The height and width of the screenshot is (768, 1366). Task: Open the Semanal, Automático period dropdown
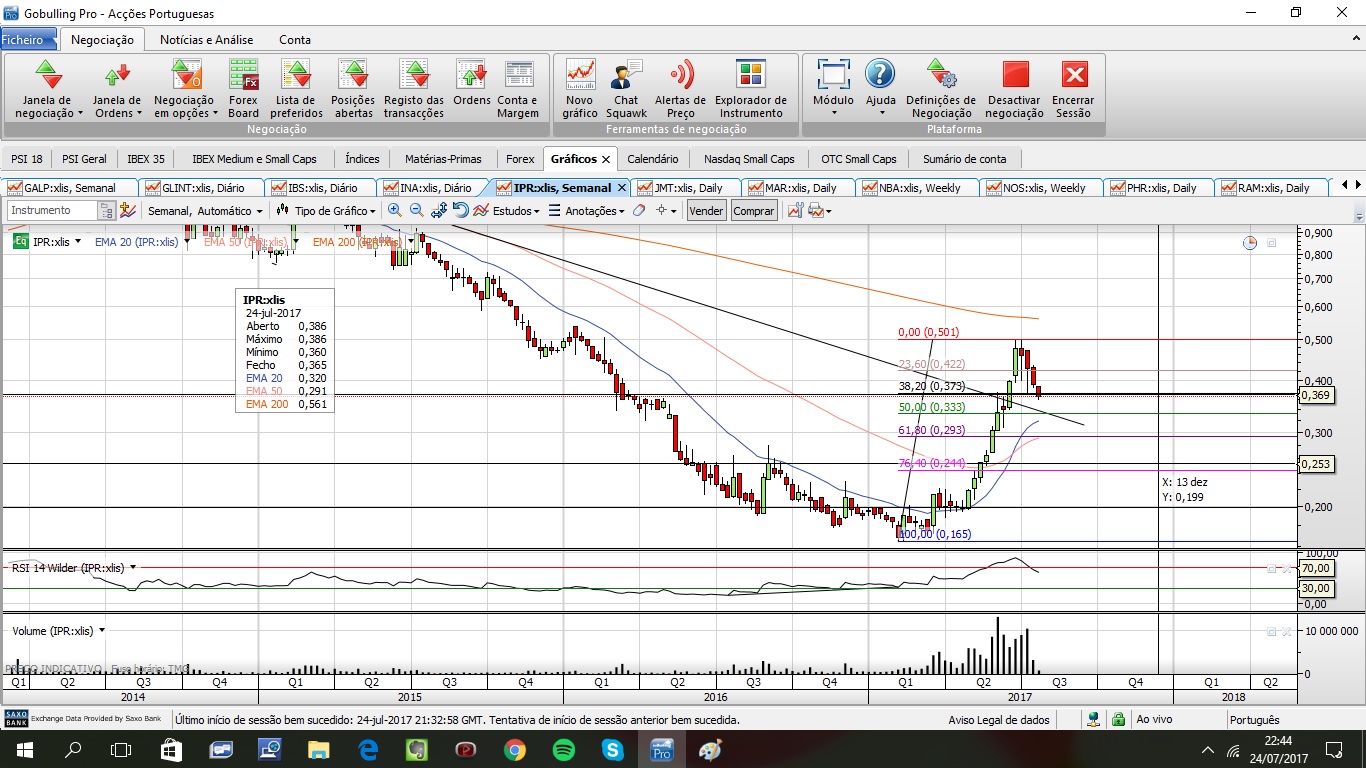tap(204, 211)
